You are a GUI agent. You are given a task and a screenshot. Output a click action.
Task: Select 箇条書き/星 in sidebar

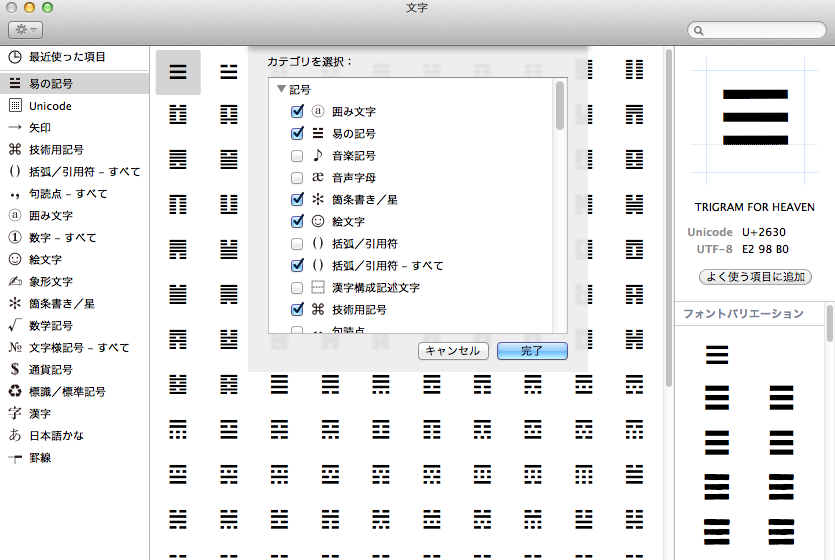[x=75, y=303]
